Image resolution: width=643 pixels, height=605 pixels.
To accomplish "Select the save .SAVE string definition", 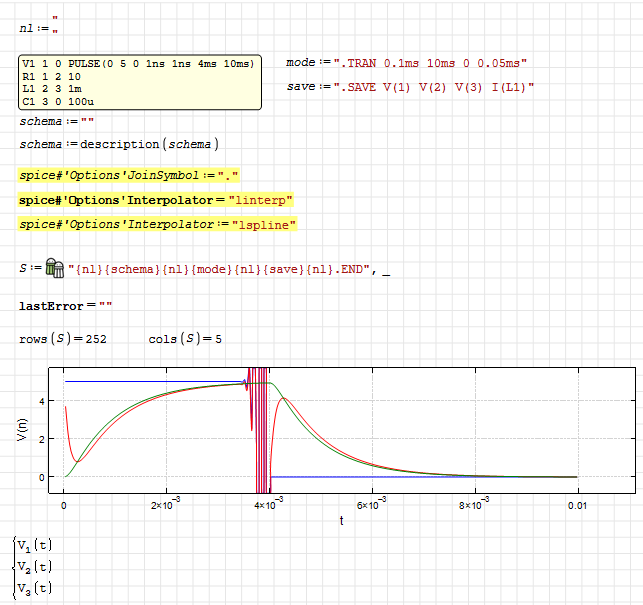I will click(410, 87).
